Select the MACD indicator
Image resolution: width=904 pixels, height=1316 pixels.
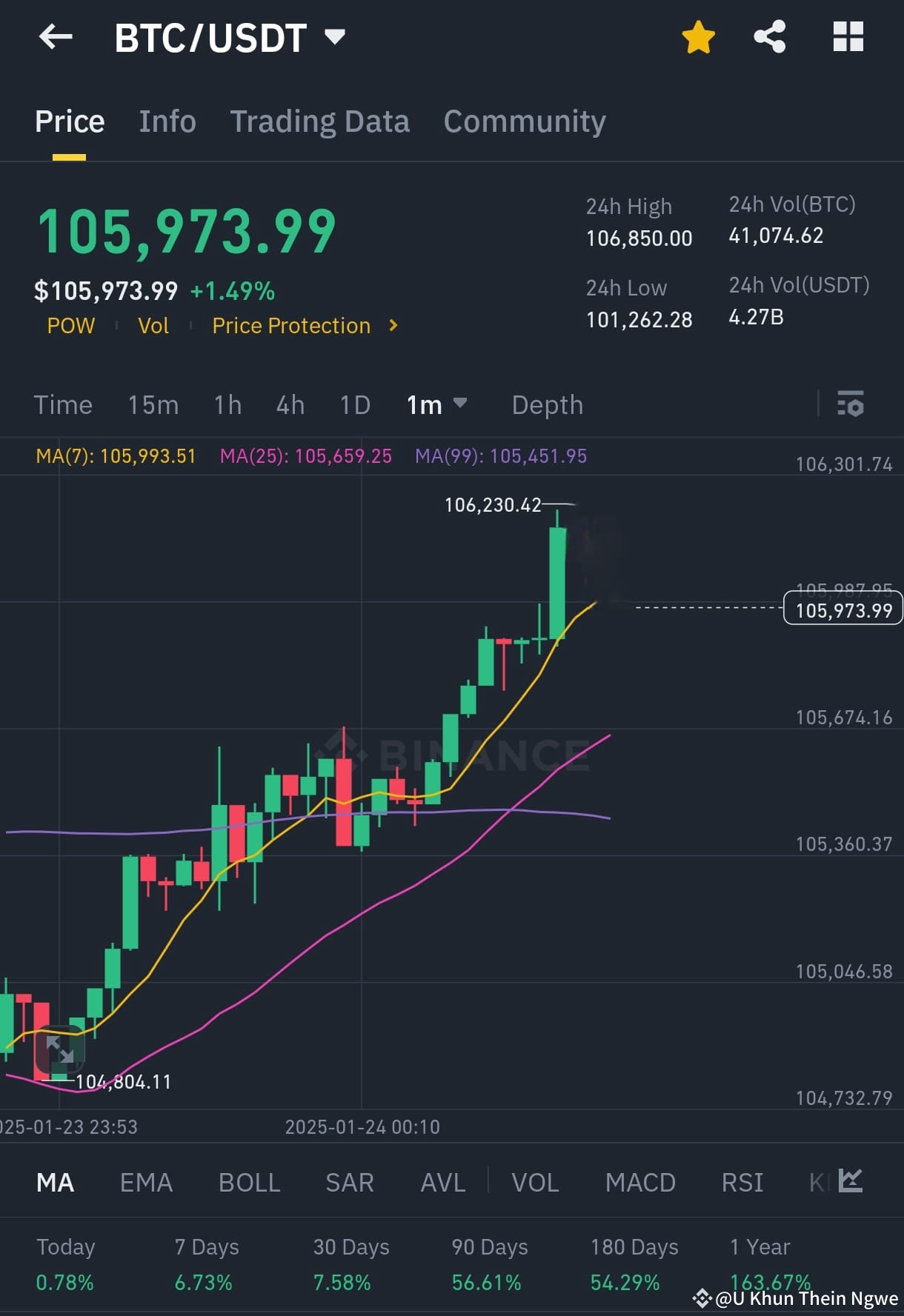coord(639,1183)
